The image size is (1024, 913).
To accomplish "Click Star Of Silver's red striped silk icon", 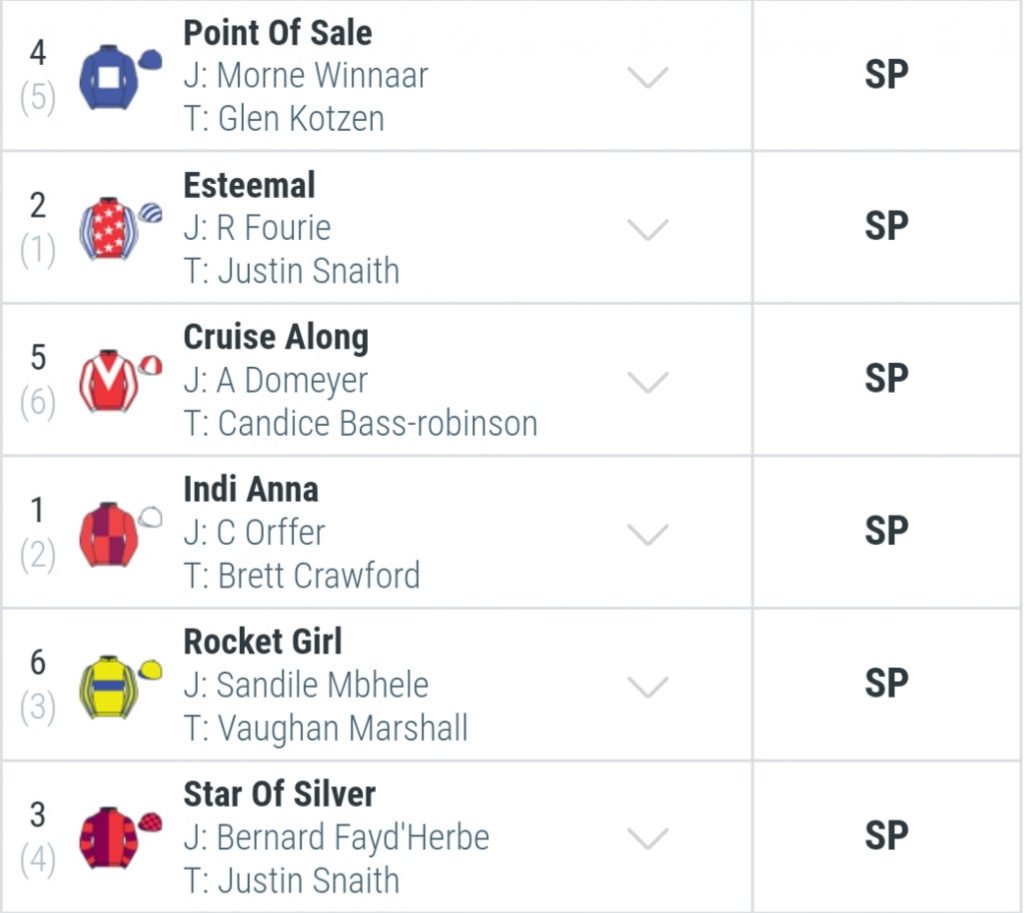I will coord(120,838).
